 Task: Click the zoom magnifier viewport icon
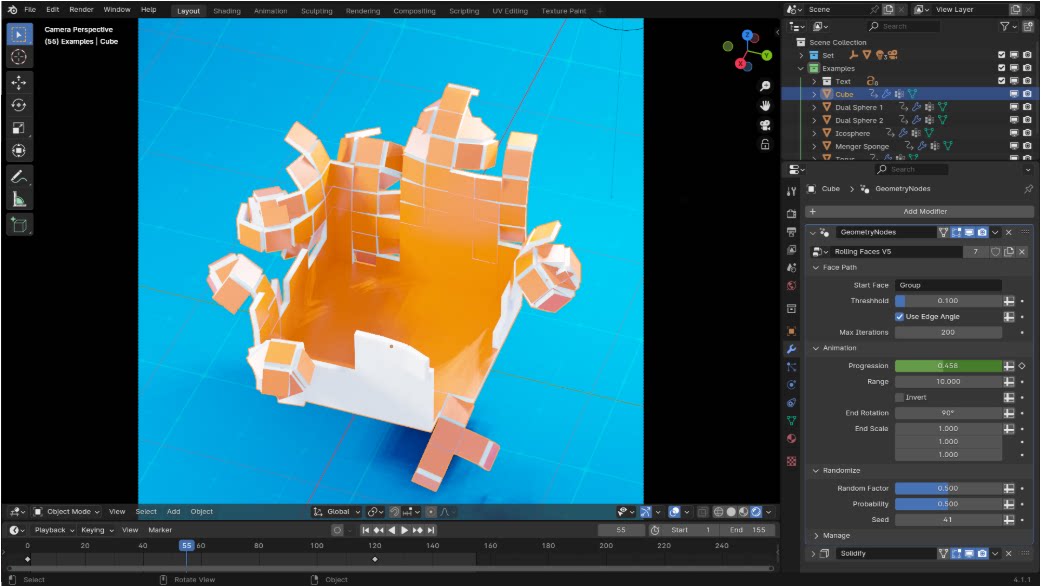(765, 86)
